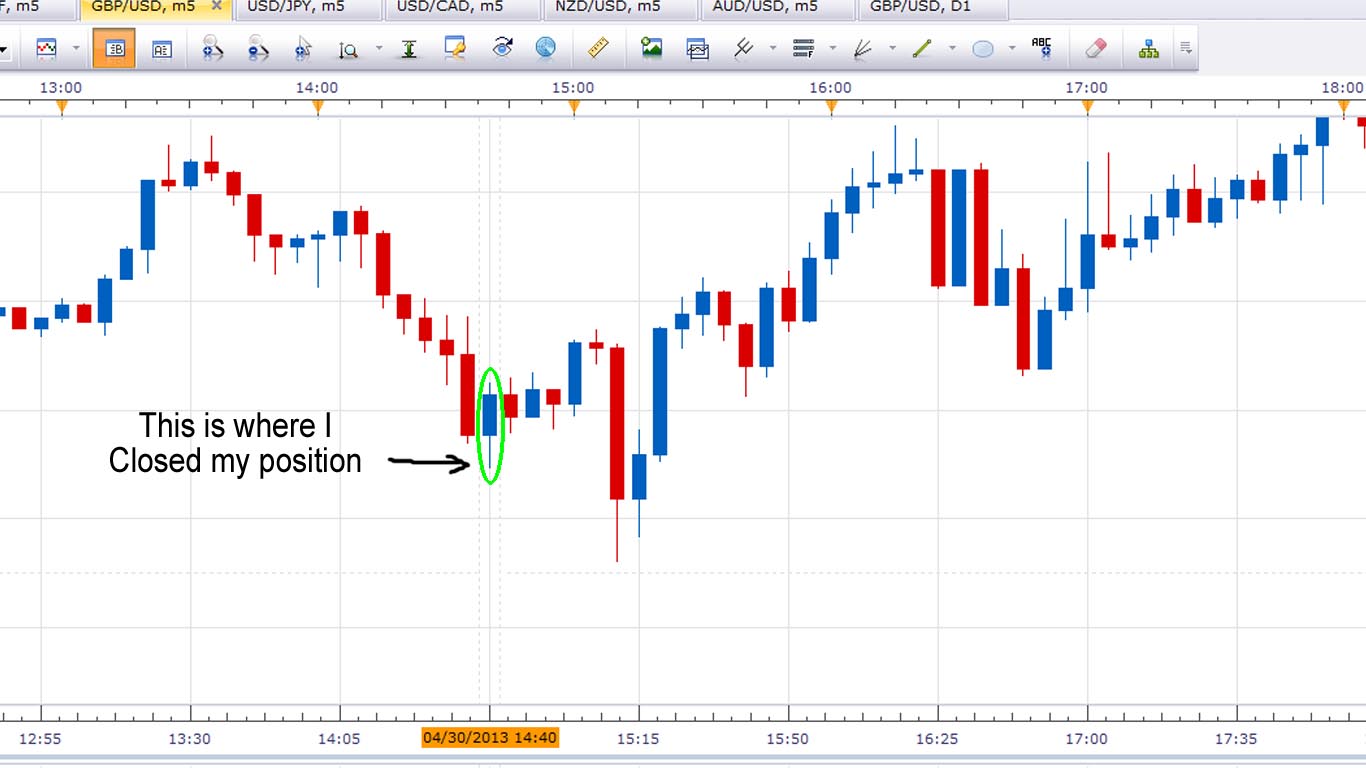Open the toolbar overflow options
The width and height of the screenshot is (1366, 768).
click(1186, 48)
